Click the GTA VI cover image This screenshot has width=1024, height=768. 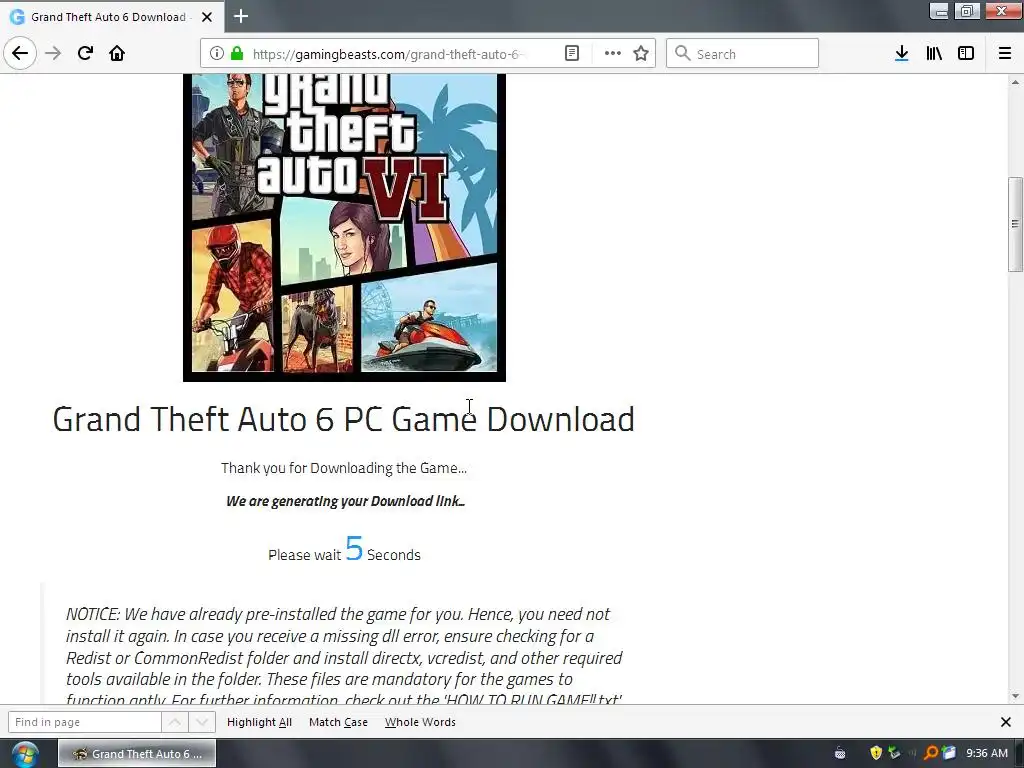click(x=344, y=227)
